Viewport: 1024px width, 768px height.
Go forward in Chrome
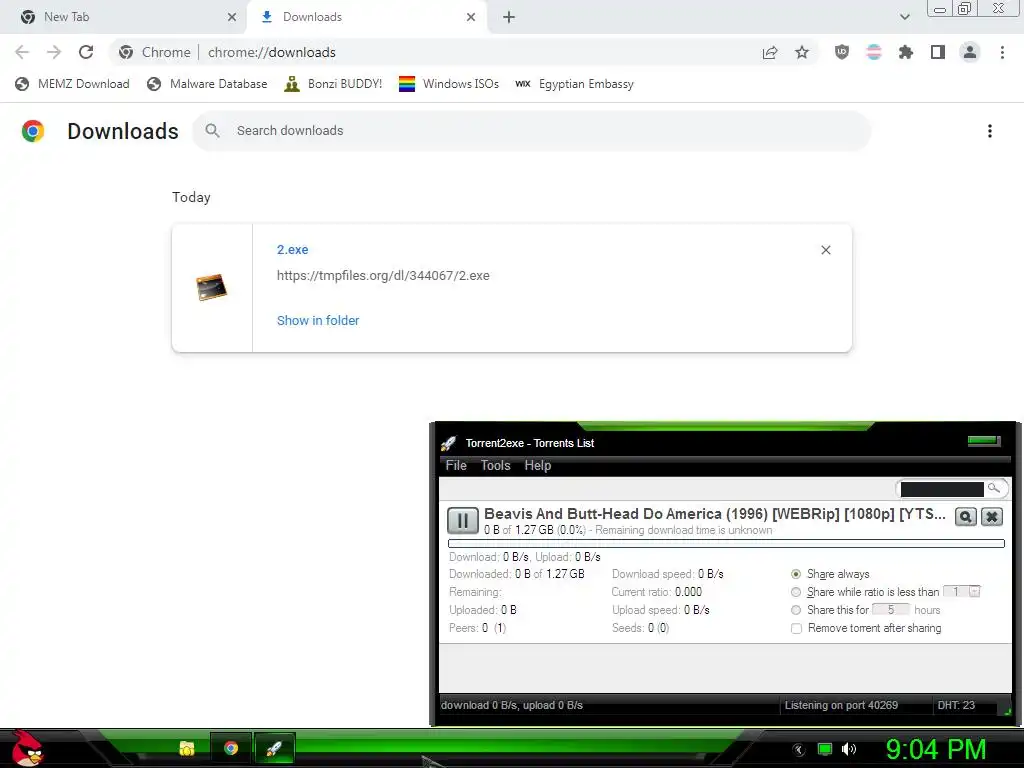(x=54, y=52)
